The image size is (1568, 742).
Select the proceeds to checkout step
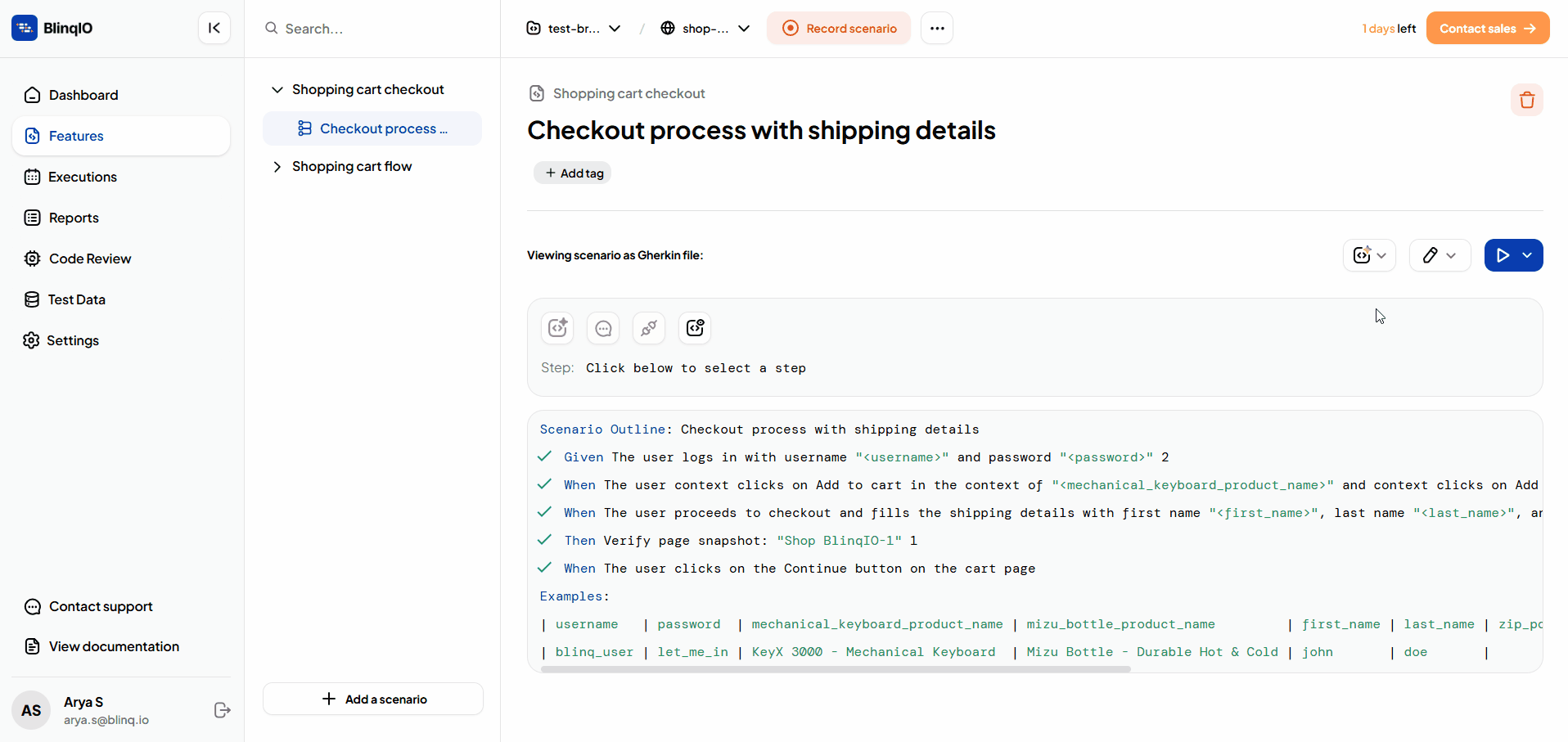[1052, 513]
